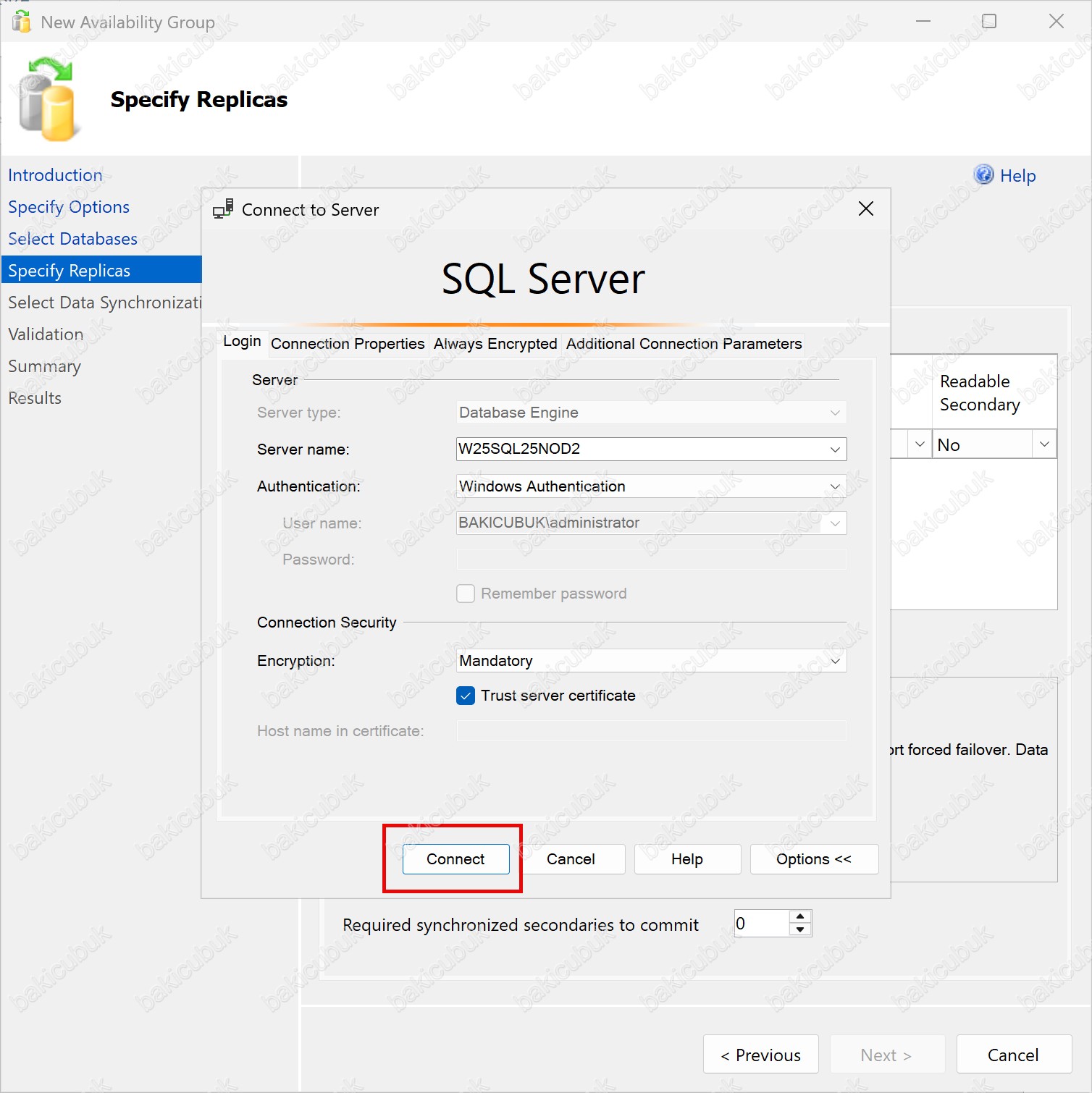Expand the Authentication dropdown
Image resolution: width=1092 pixels, height=1093 pixels.
[x=835, y=486]
